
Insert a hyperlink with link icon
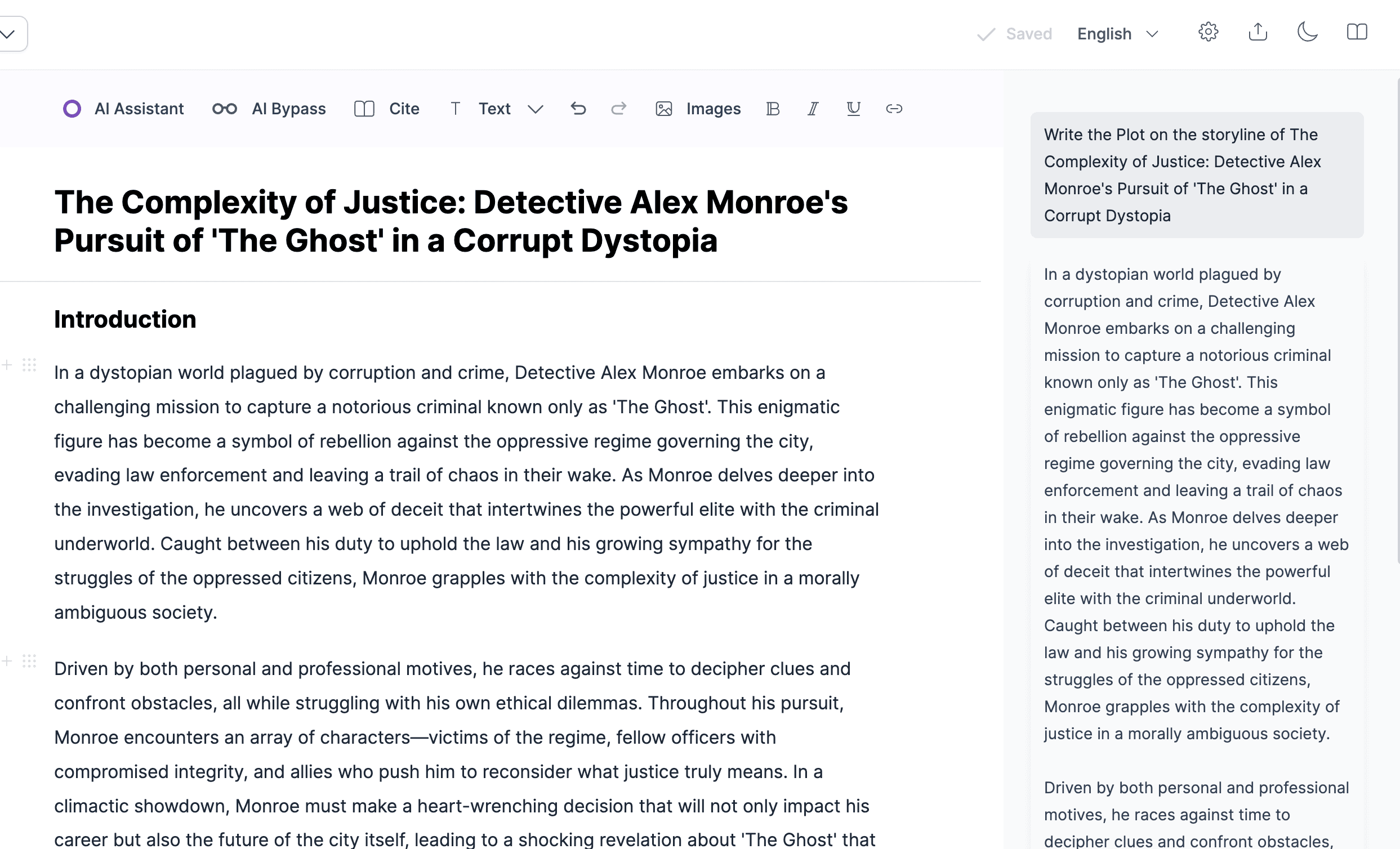[894, 109]
